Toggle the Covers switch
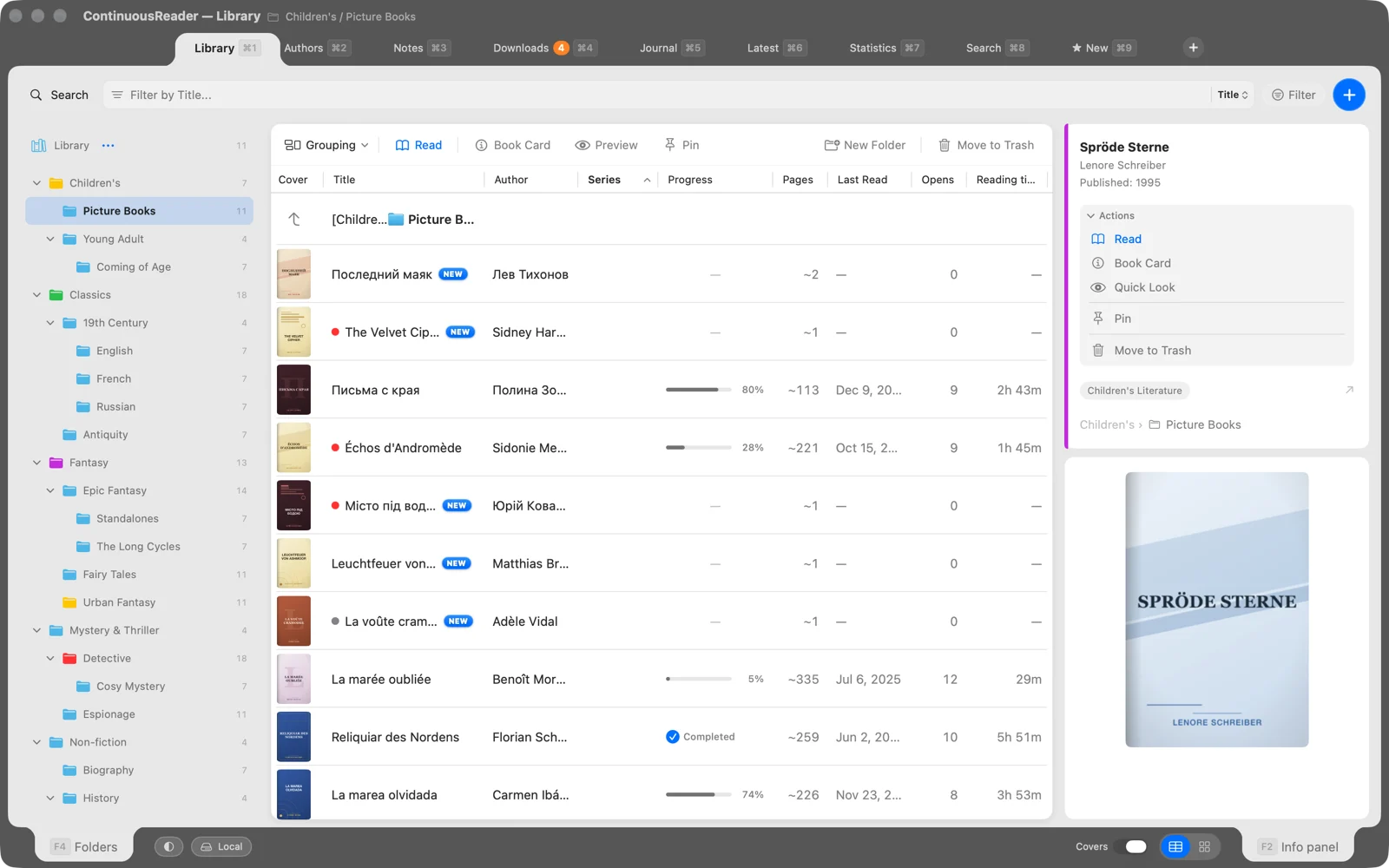This screenshot has width=1389, height=868. 1136,846
